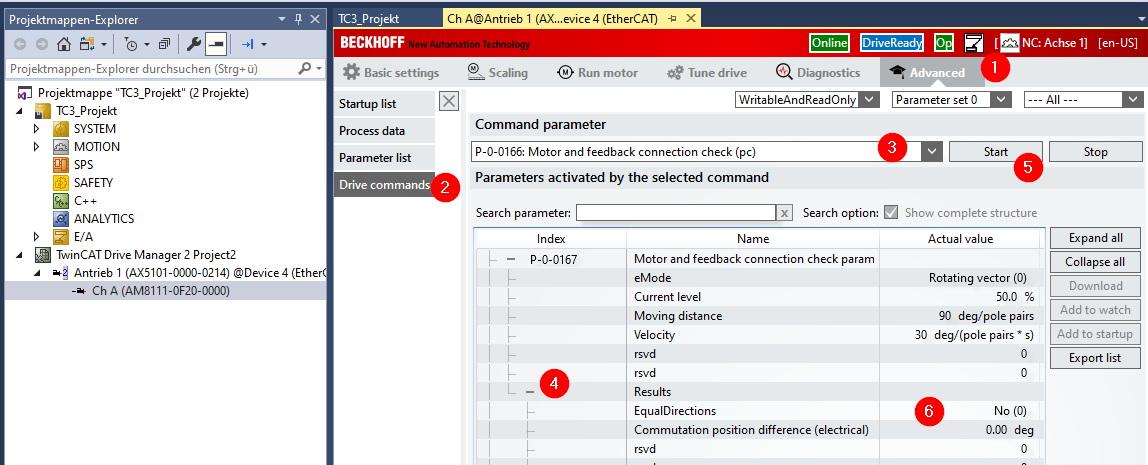Toggle pin on Ch A document tab

tap(672, 18)
